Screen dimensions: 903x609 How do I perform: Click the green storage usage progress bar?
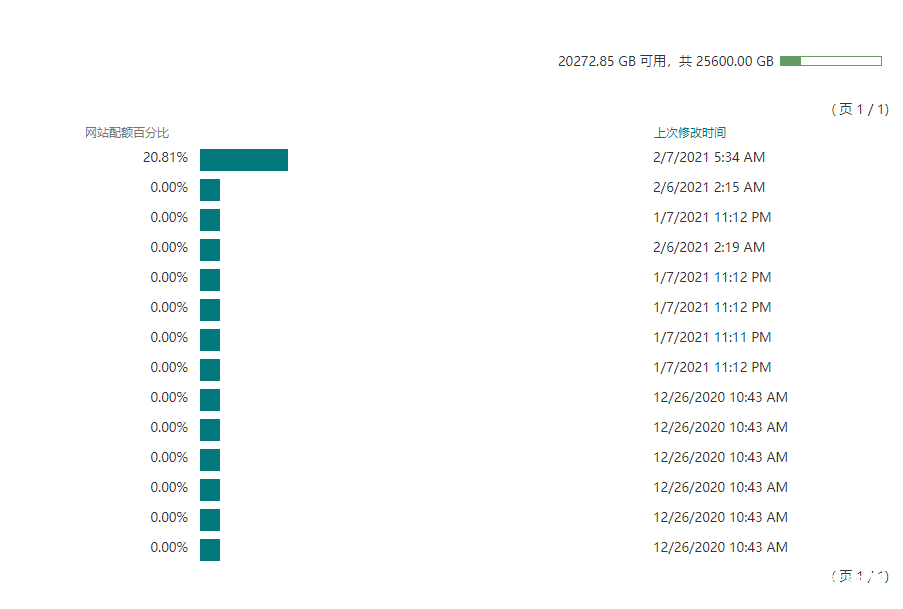click(830, 61)
